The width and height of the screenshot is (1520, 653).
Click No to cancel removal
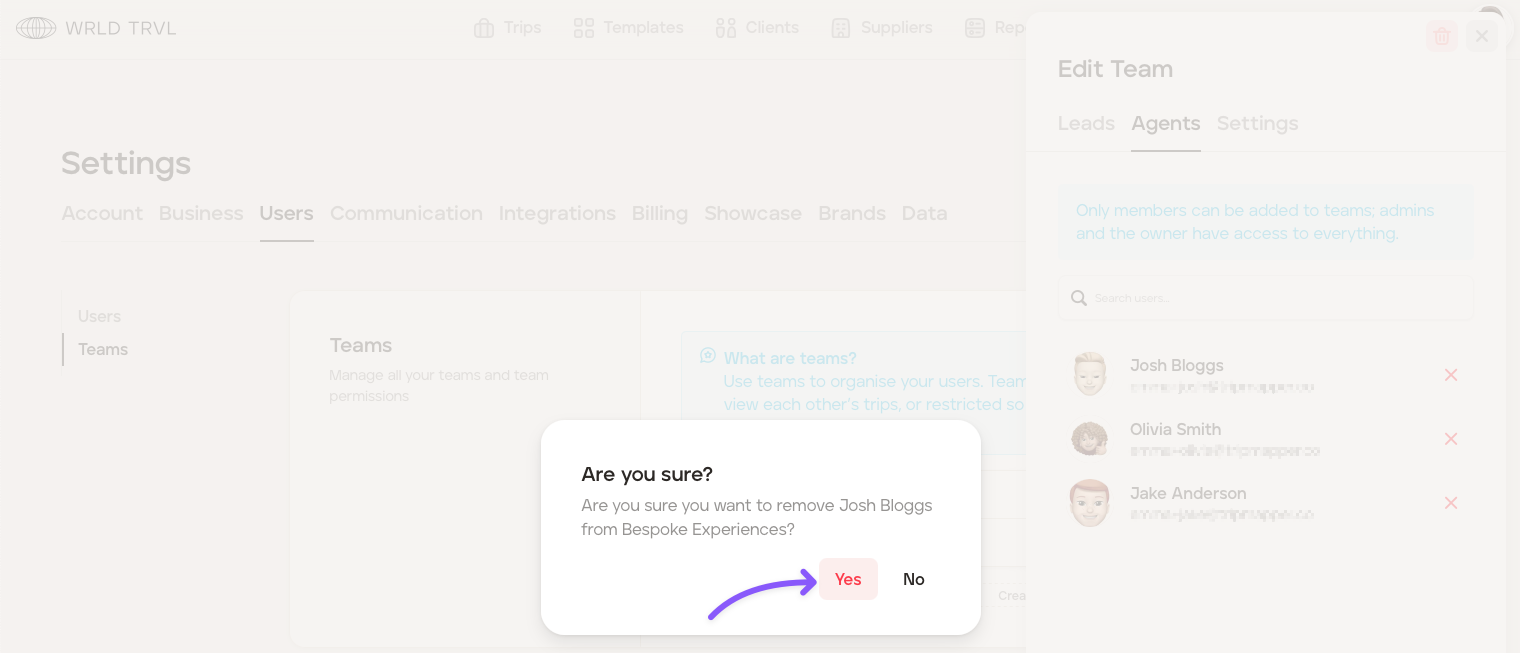tap(913, 579)
